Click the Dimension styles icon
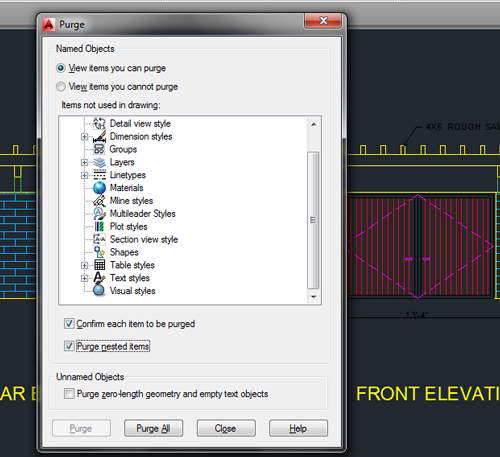The height and width of the screenshot is (457, 500). 99,137
